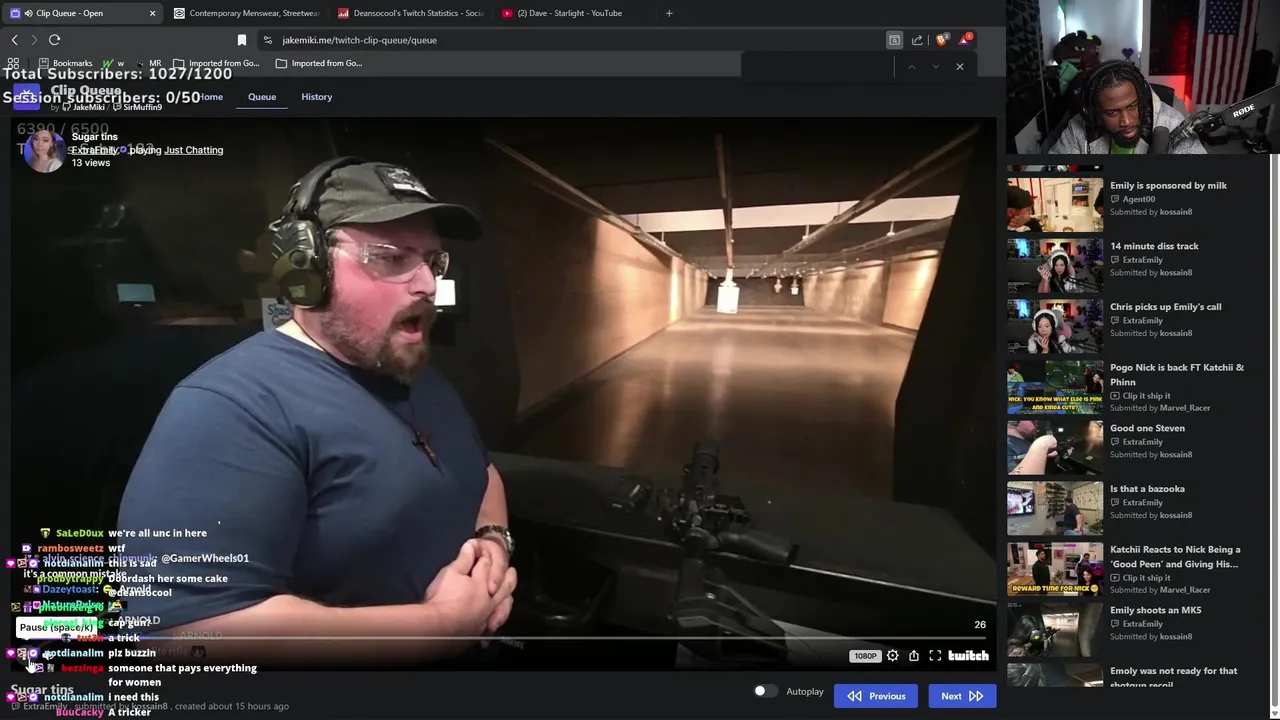Viewport: 1280px width, 720px height.
Task: Click the share icon in the video player
Action: click(x=914, y=656)
